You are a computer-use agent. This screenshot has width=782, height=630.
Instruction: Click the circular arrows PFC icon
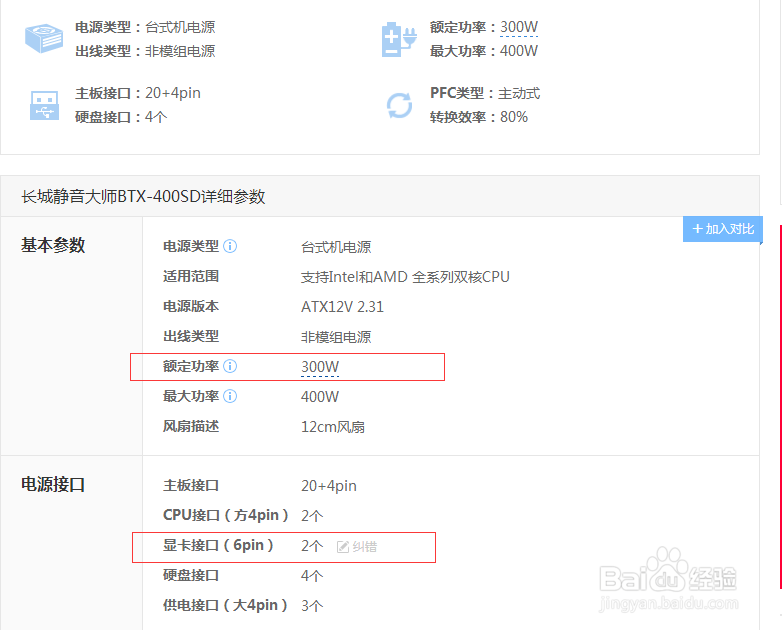pos(399,105)
